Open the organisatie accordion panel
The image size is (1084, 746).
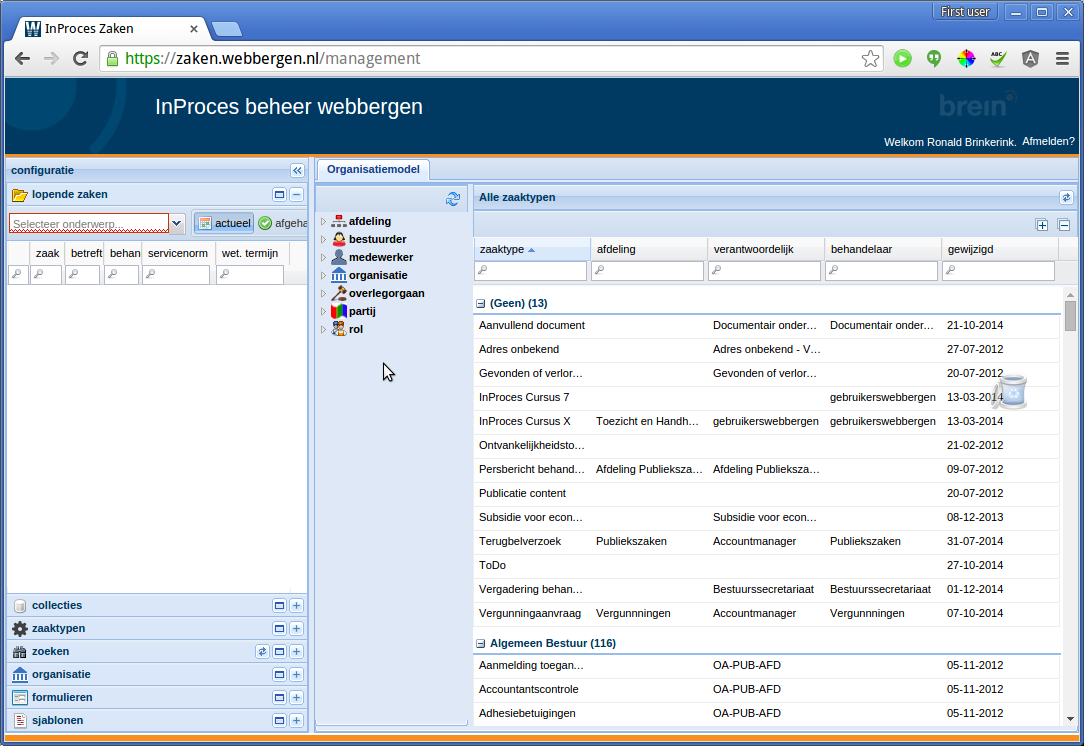tap(157, 675)
